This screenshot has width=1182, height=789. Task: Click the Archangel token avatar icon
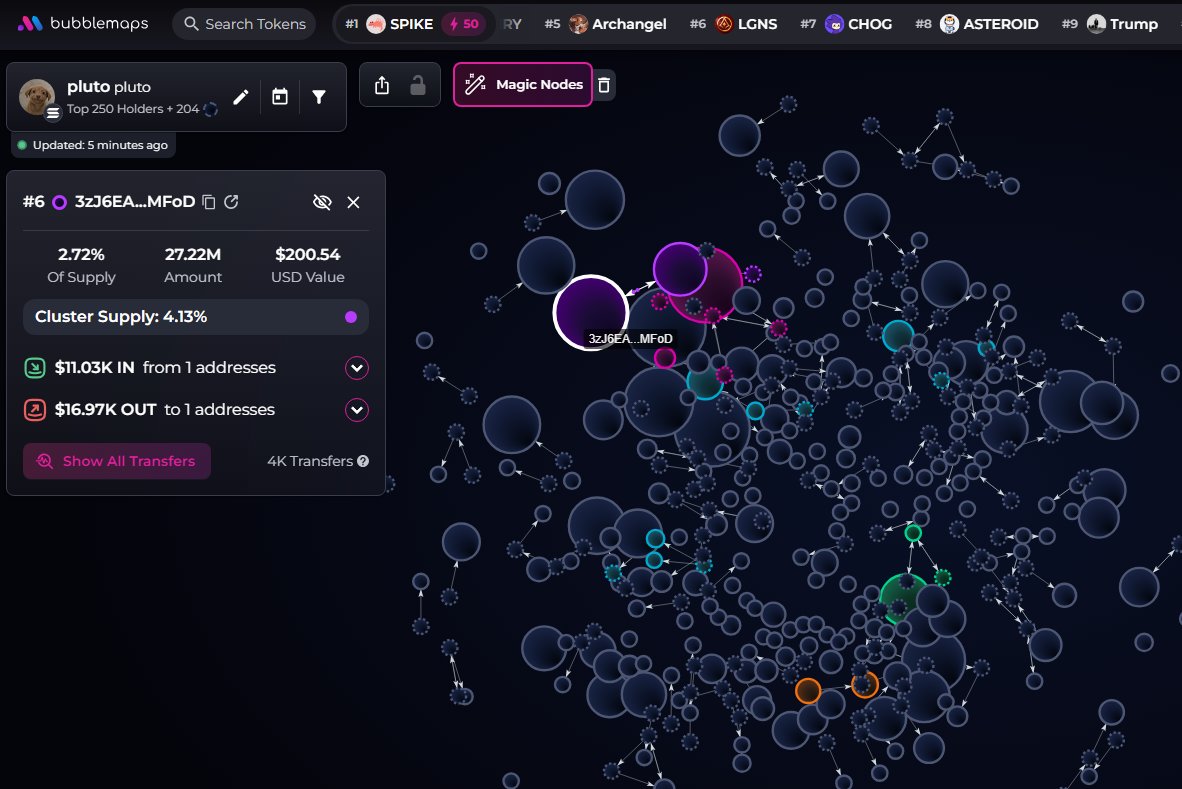(x=578, y=24)
